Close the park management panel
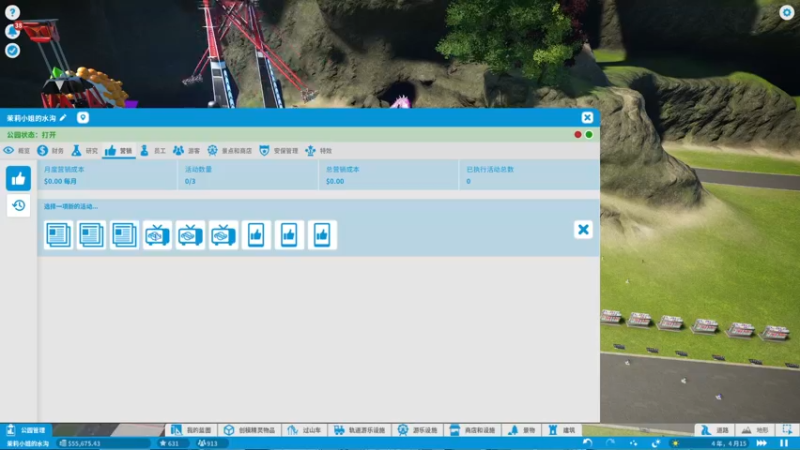 click(587, 118)
